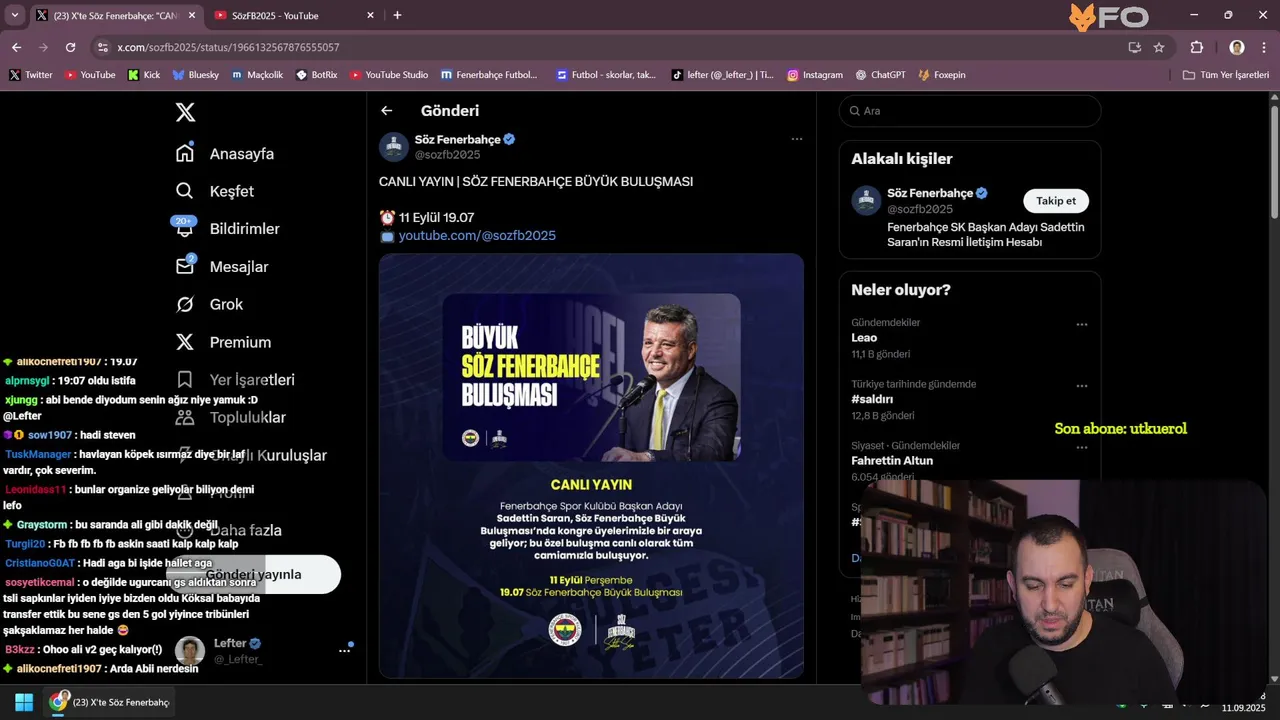
Task: Open Maçkolik bookmark
Action: point(258,75)
